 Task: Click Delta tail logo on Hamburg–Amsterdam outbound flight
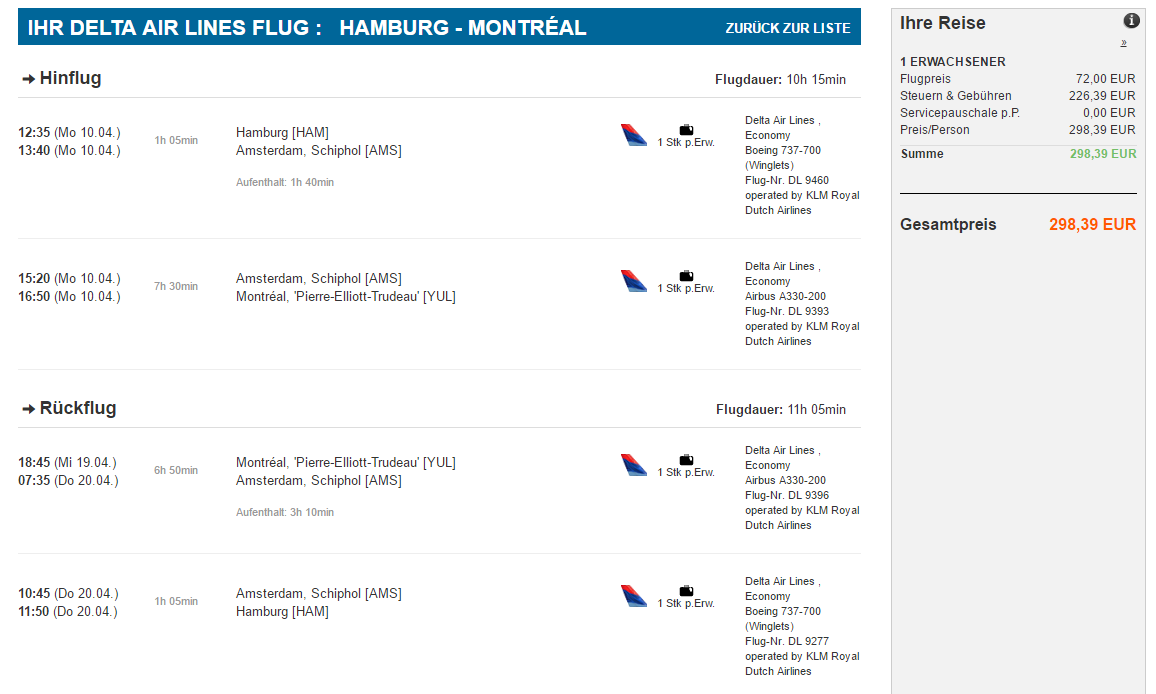coord(633,135)
